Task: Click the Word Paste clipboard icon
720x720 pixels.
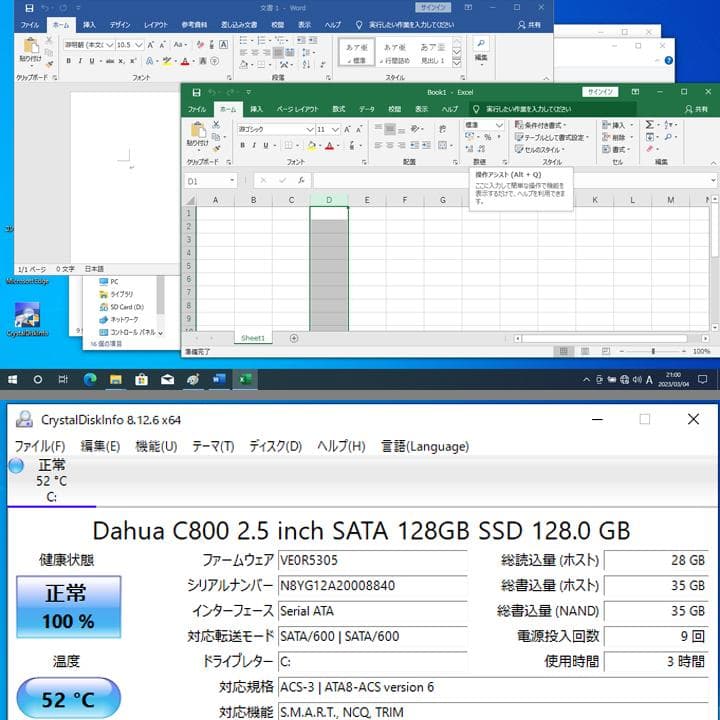Action: (x=31, y=46)
